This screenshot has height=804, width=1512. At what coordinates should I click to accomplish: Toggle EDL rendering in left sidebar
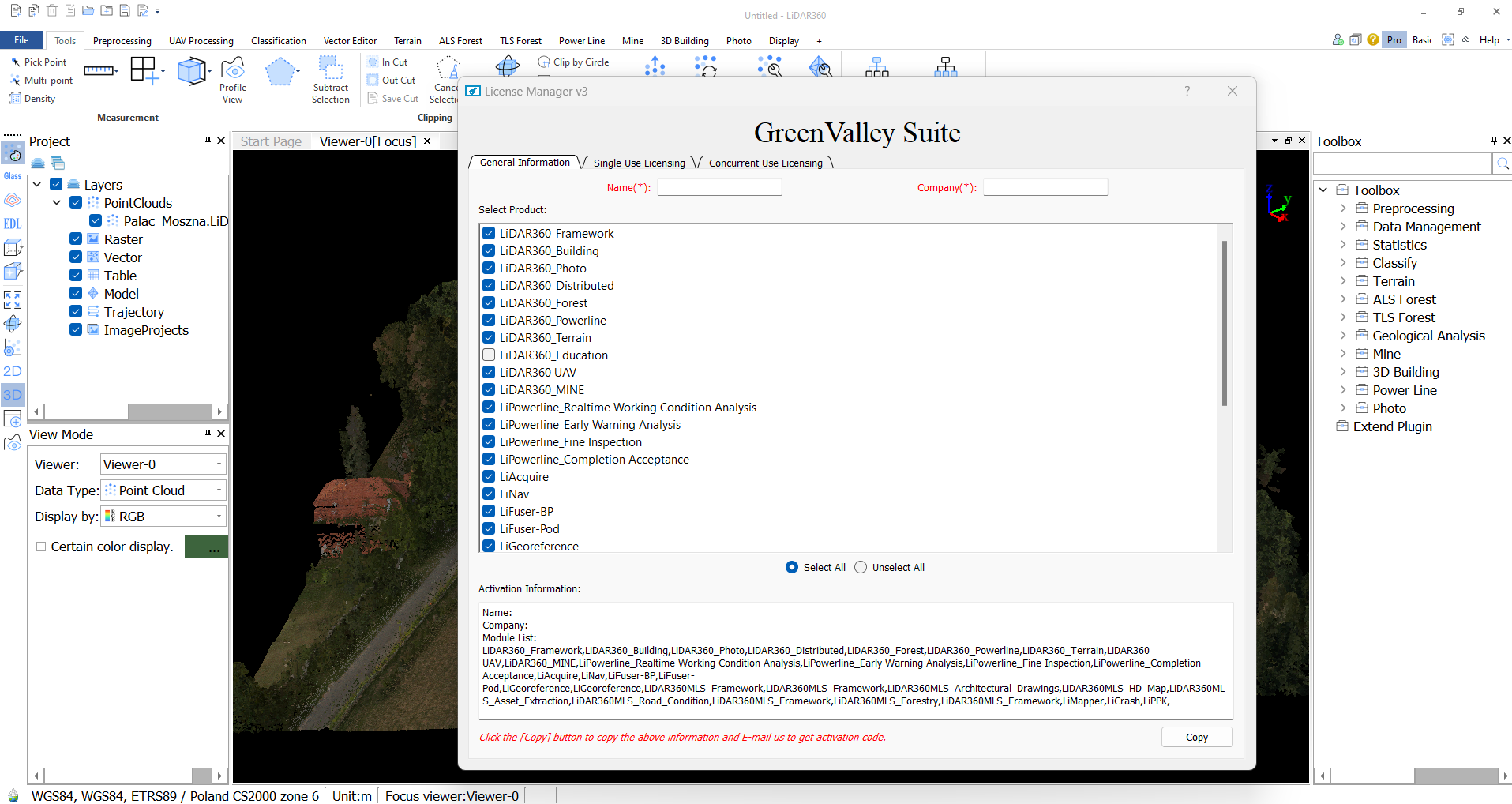pos(13,224)
